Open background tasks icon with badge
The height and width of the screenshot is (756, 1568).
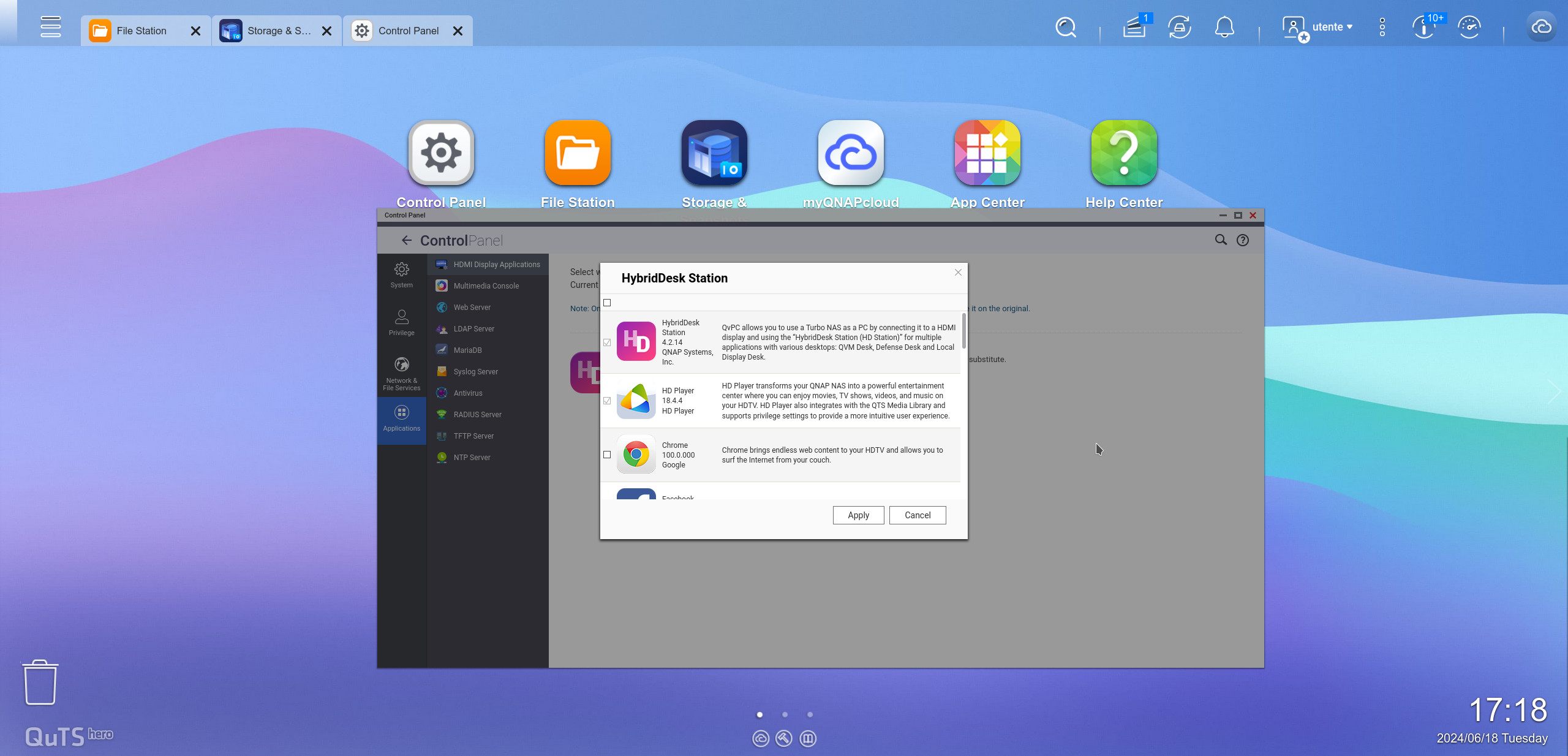1135,27
